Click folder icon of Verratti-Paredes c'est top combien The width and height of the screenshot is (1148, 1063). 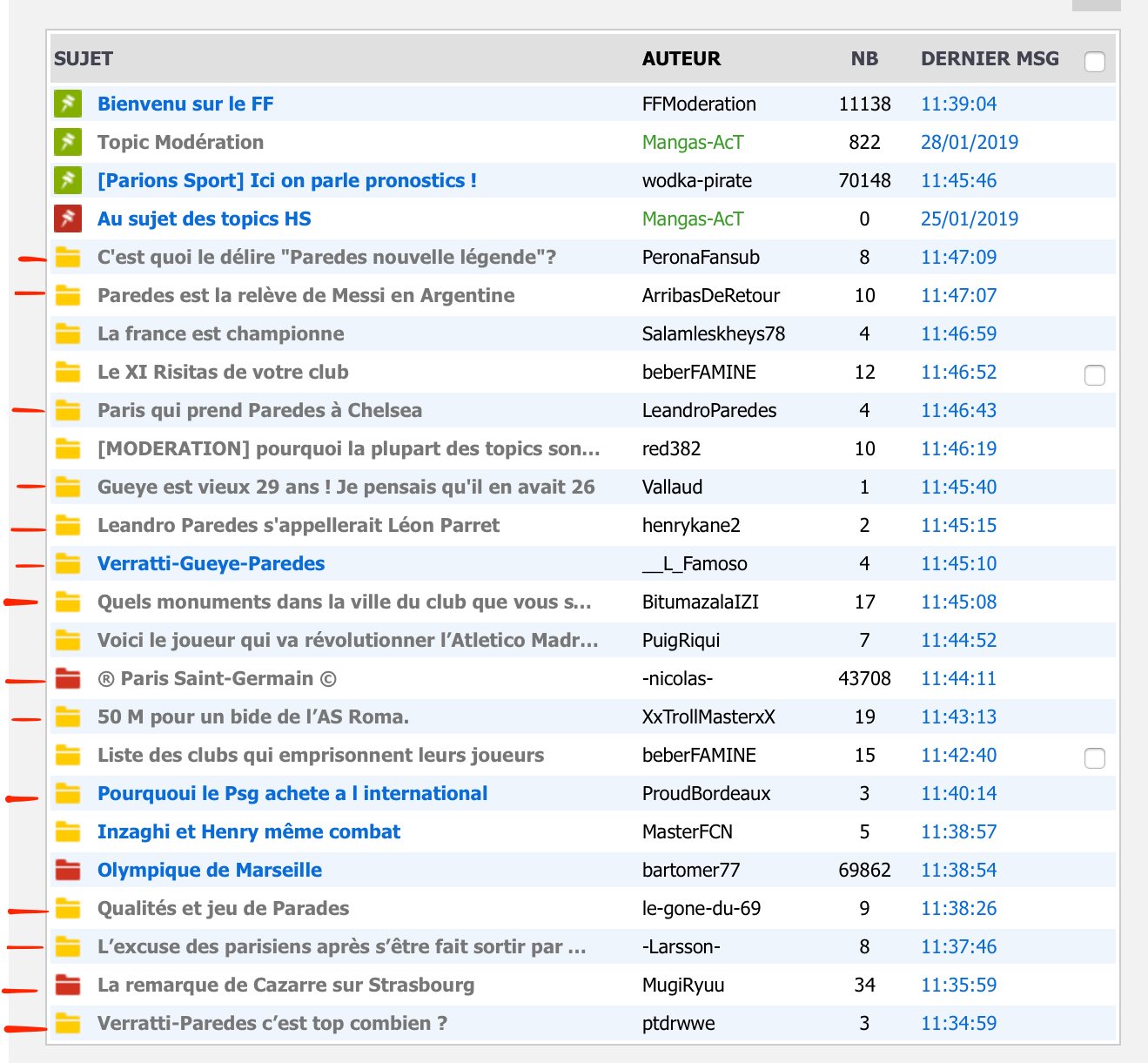(x=68, y=1023)
